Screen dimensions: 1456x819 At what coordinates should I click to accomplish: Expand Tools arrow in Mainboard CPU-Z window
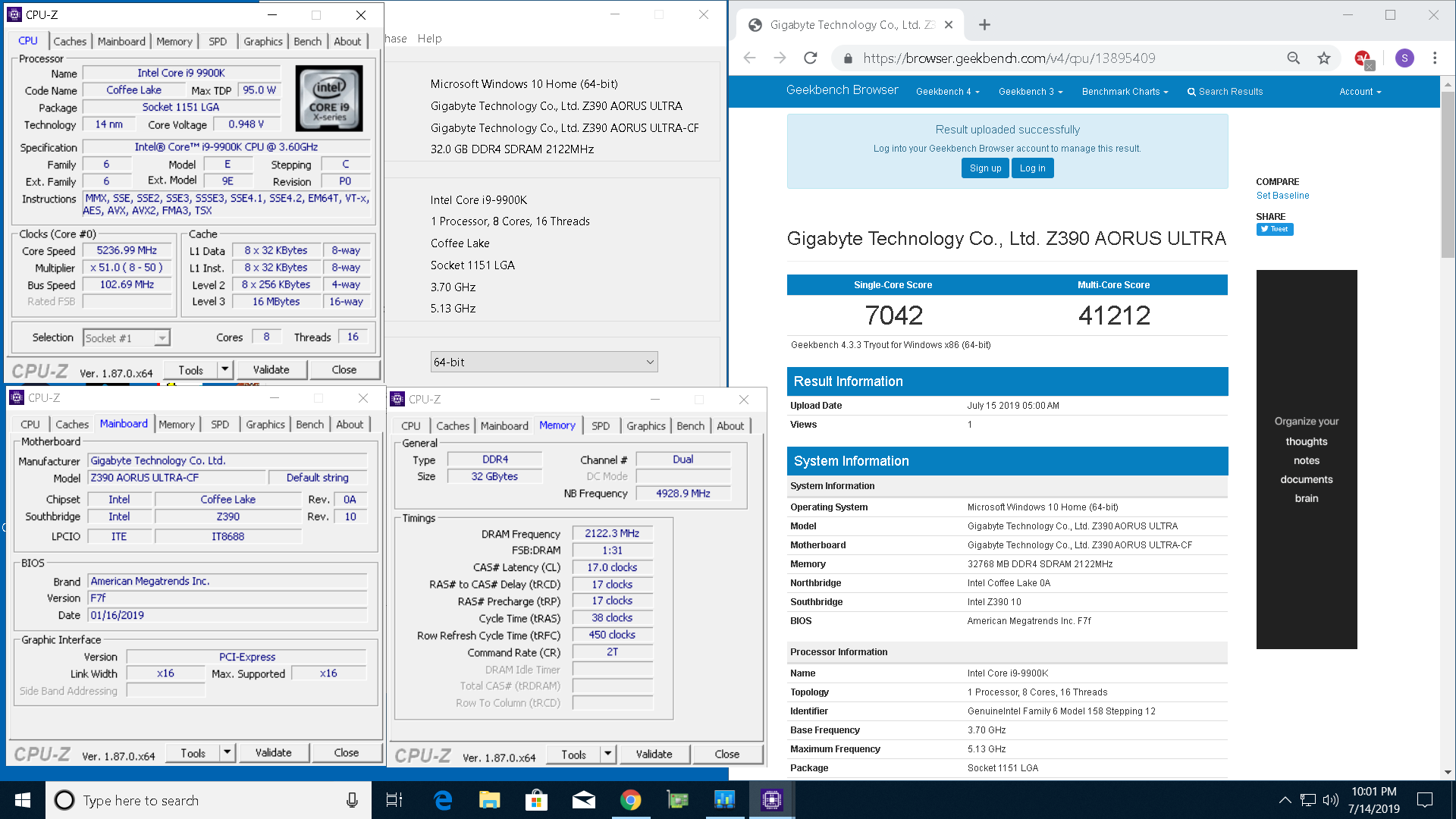[x=227, y=753]
